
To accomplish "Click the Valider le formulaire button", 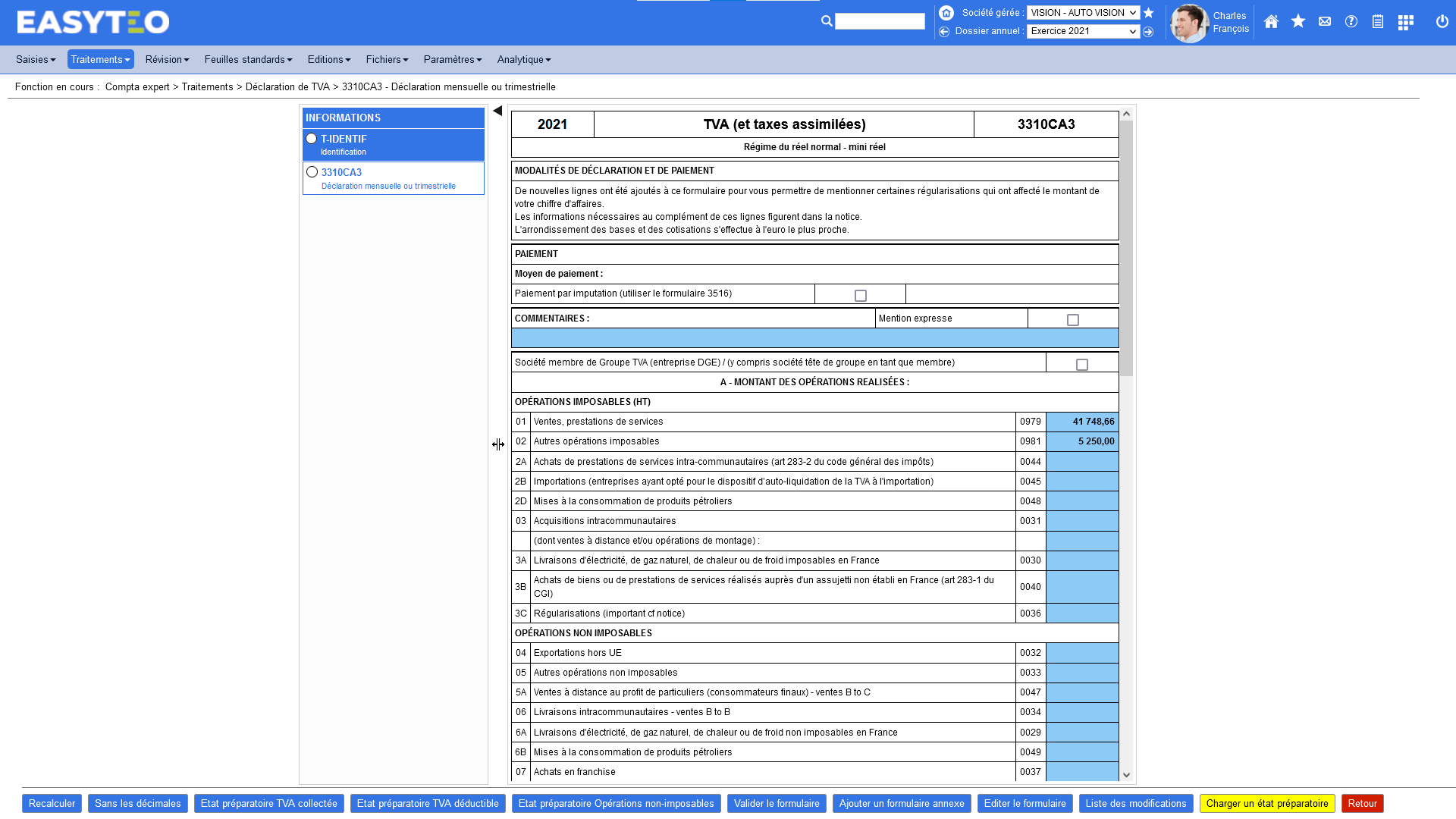I will (776, 803).
